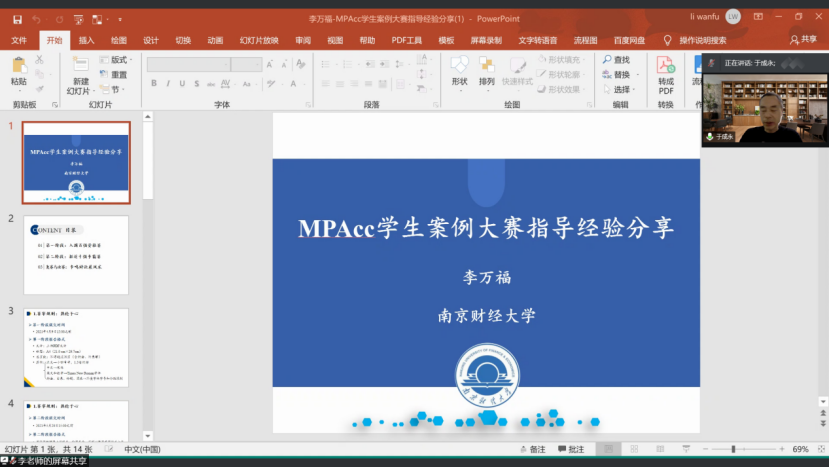Switch to slide sorter view icon
Viewport: 830px width, 467px height.
[635, 450]
